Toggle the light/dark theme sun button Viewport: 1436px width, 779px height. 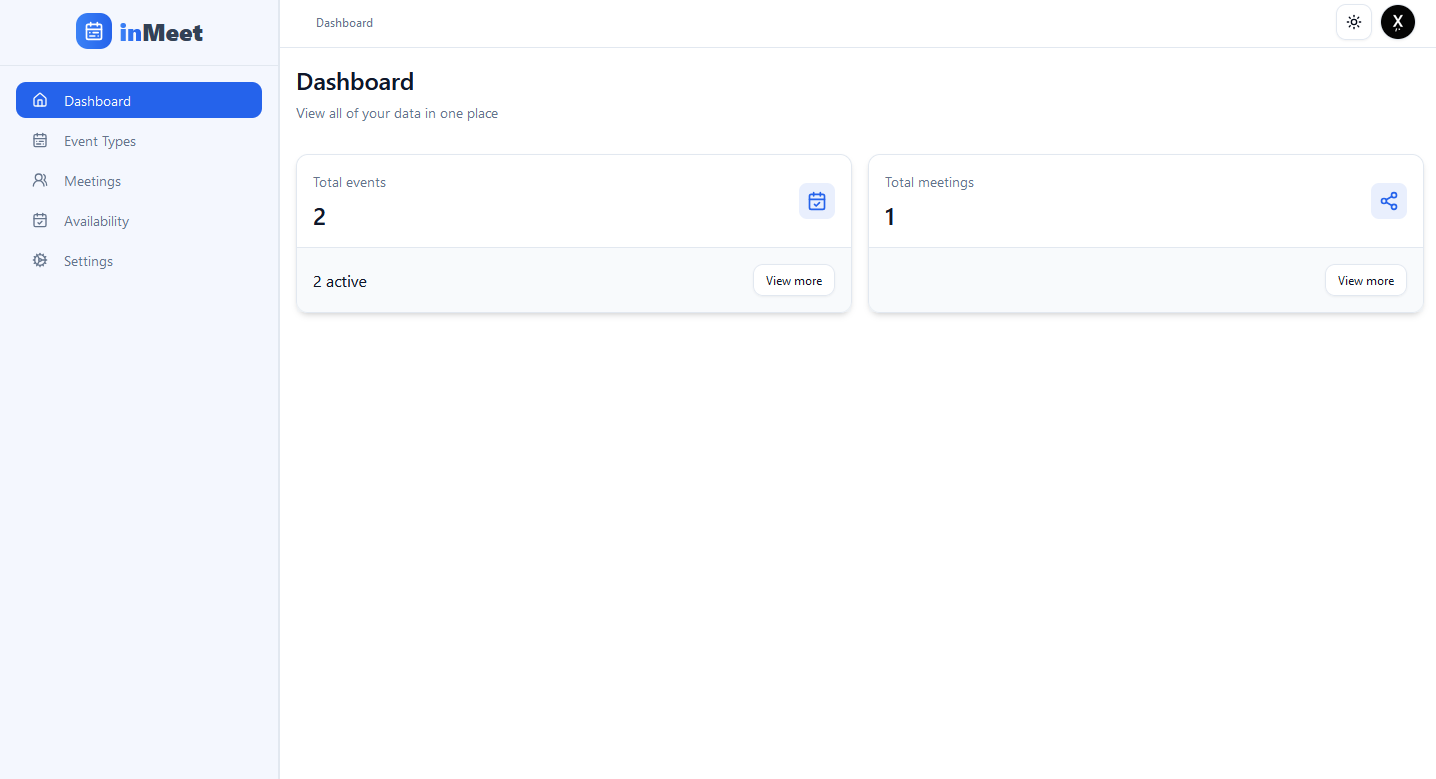pos(1354,22)
